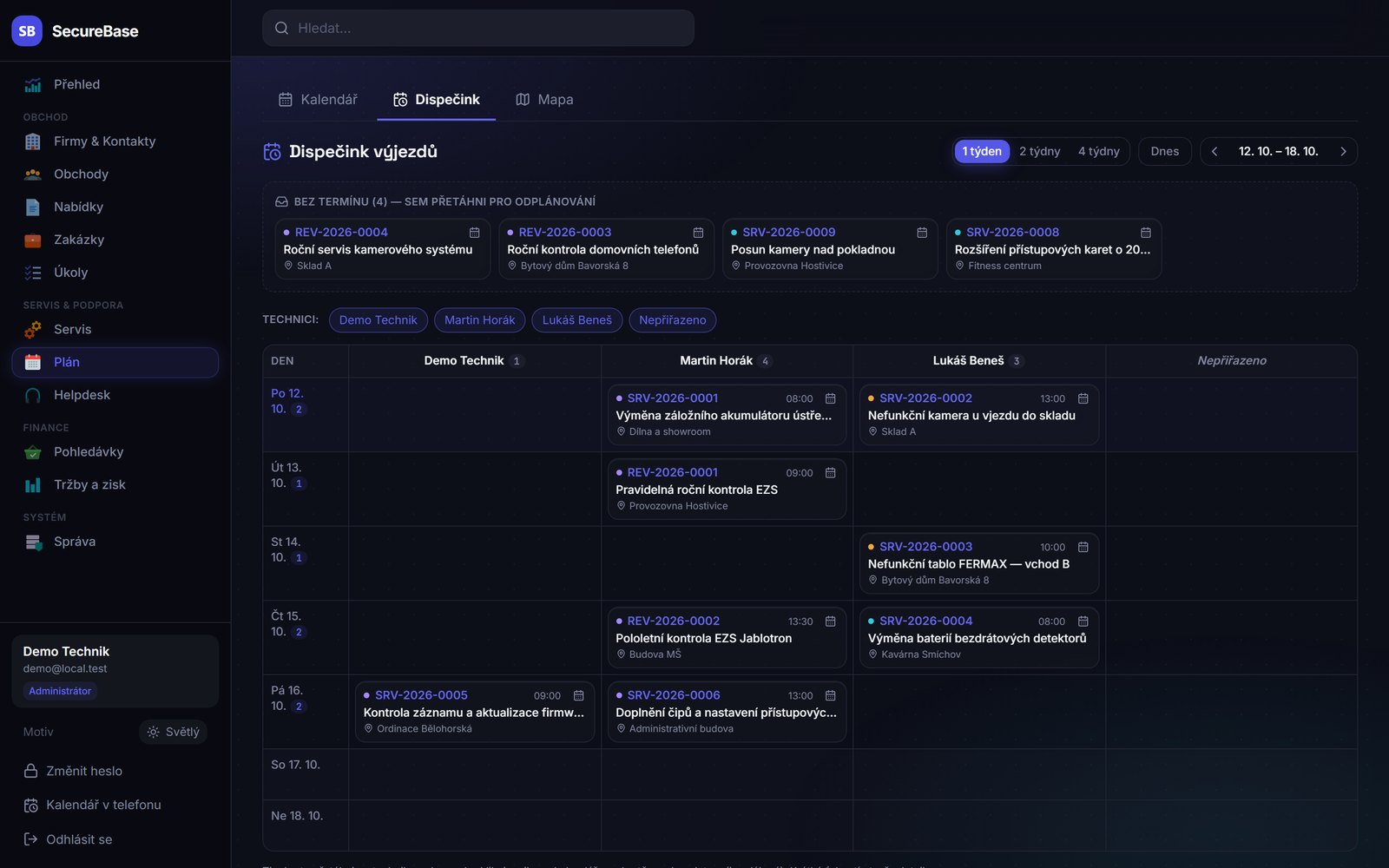1389x868 pixels.
Task: Go to Zakázky in sidebar
Action: tap(115, 240)
